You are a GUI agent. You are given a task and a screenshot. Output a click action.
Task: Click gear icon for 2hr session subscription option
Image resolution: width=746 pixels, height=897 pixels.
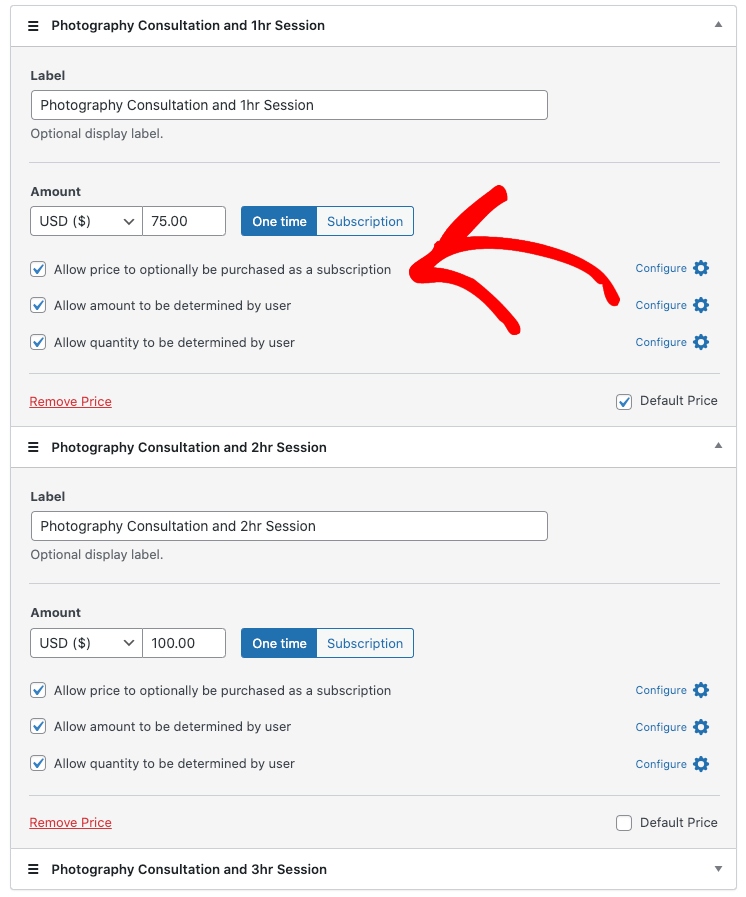(x=701, y=690)
